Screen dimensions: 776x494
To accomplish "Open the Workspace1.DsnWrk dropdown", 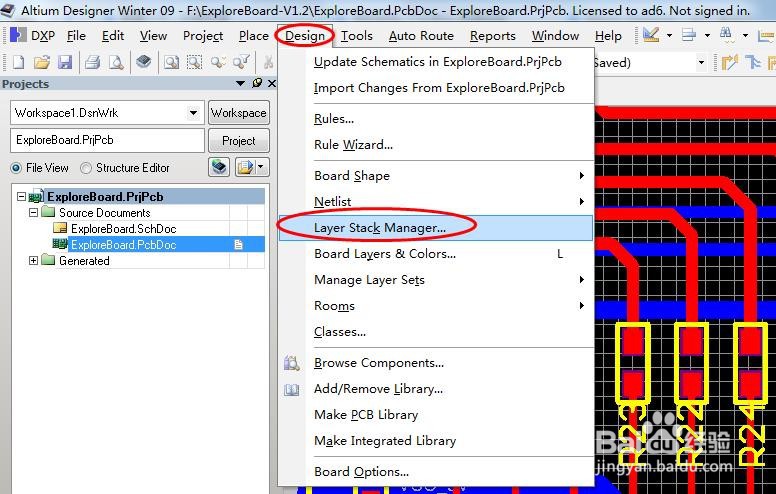I will [194, 113].
